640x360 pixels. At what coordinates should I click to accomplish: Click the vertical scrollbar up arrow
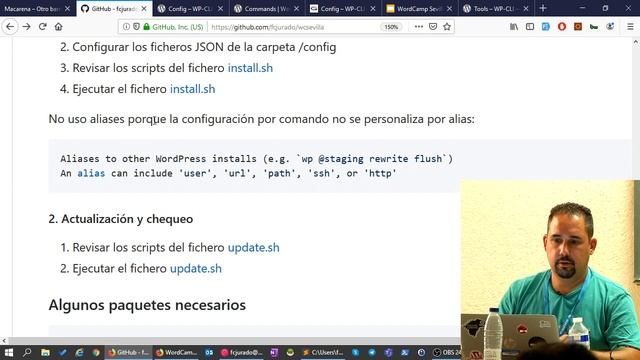pyautogui.click(x=636, y=42)
